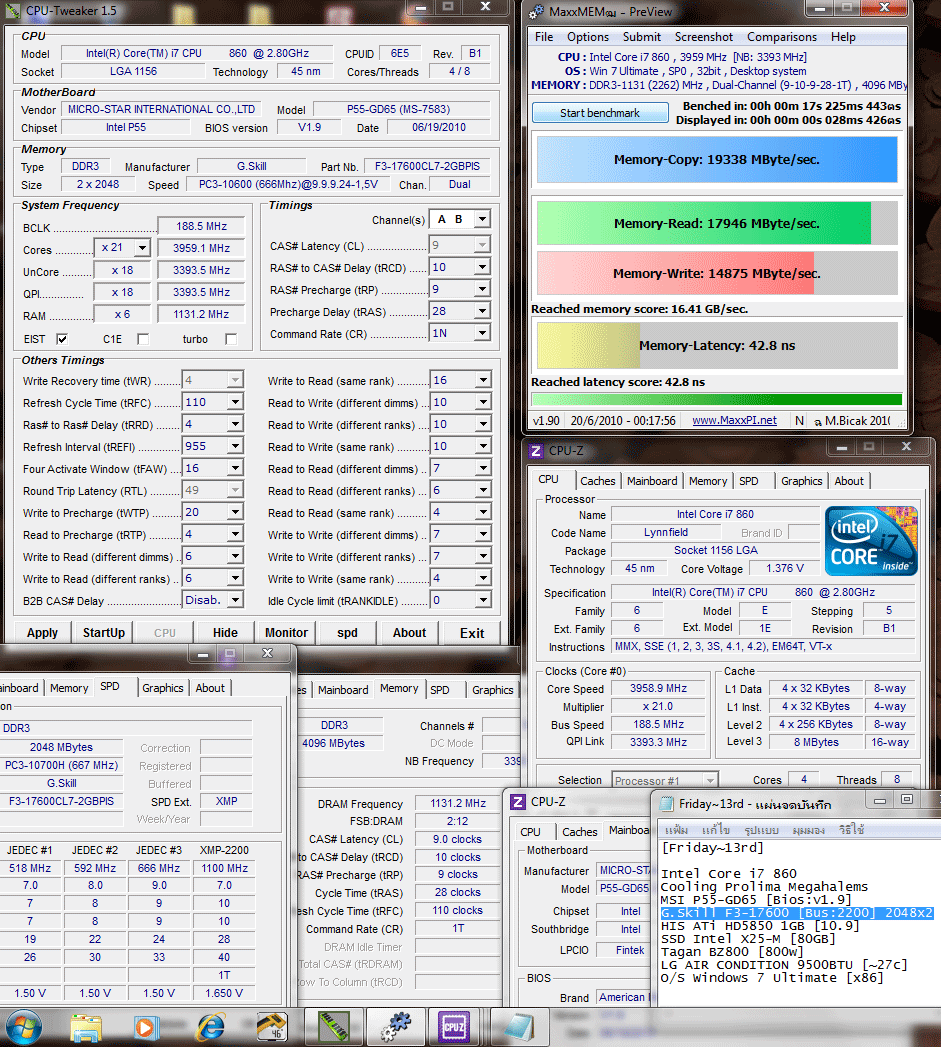Open the Channel(s) A B dropdown
The image size is (941, 1047).
tap(482, 219)
